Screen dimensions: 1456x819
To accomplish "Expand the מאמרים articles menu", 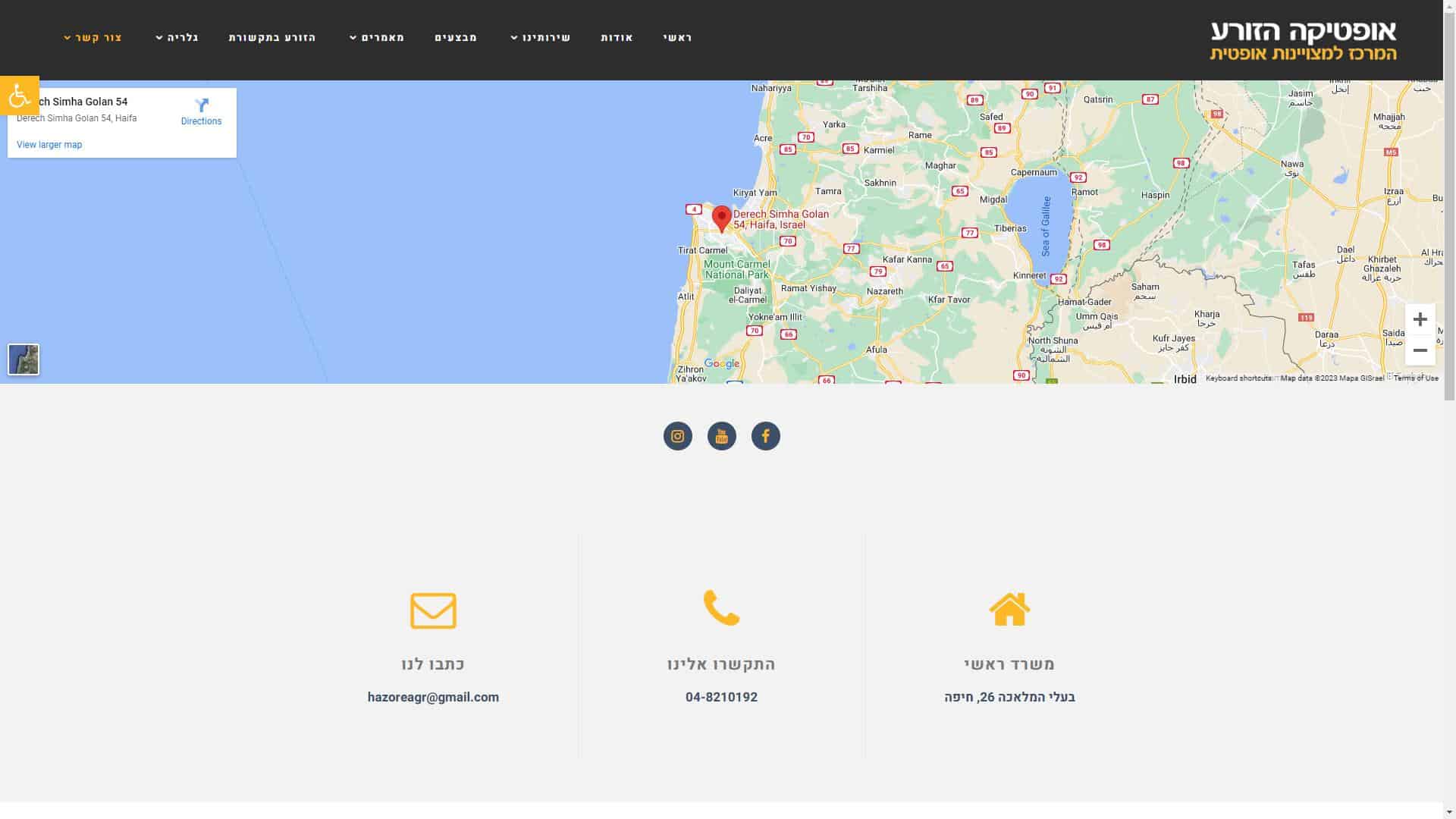I will coord(377,38).
